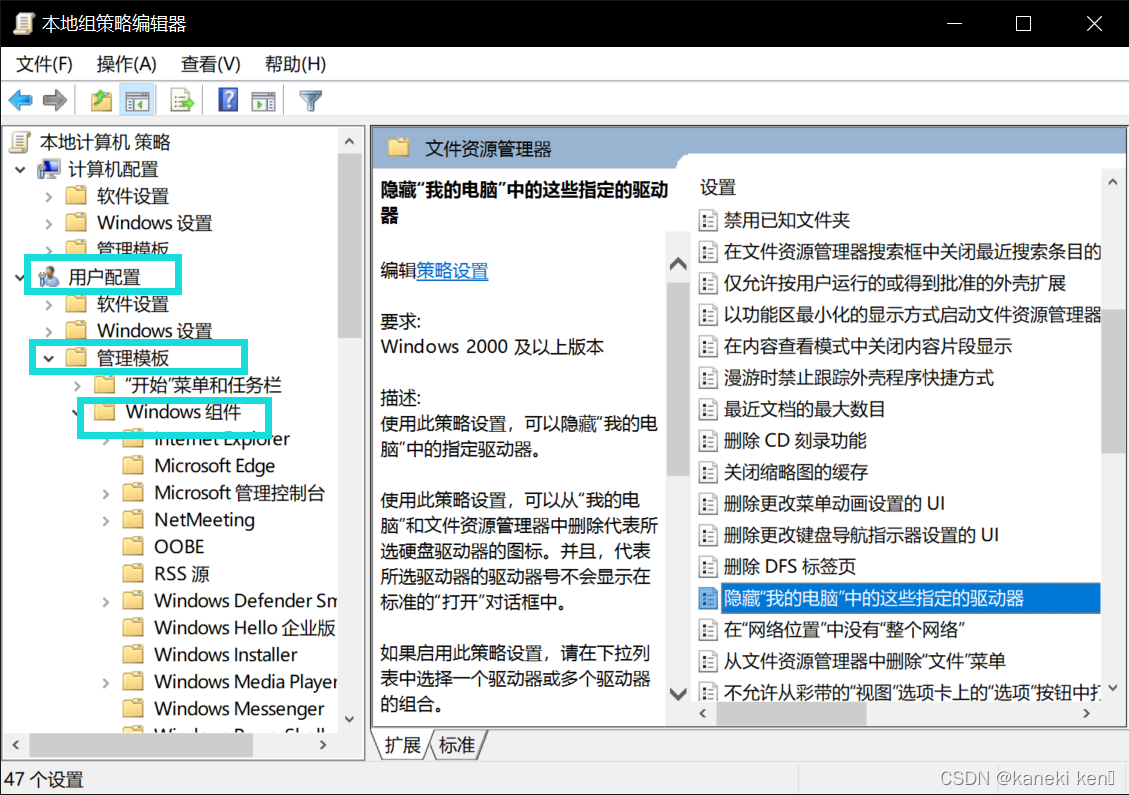The height and width of the screenshot is (795, 1129).
Task: Click the tree pane horizontal scrollbar right arrow
Action: pos(323,745)
